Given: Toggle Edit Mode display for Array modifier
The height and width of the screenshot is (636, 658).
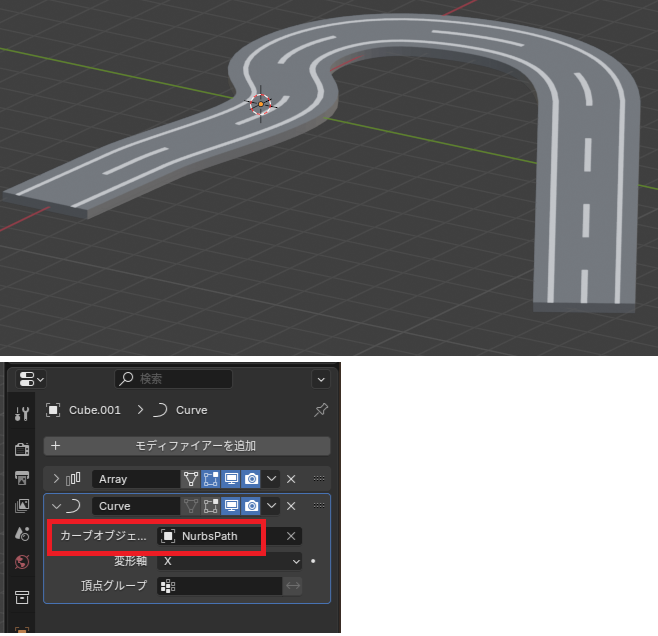Looking at the screenshot, I should click(210, 479).
